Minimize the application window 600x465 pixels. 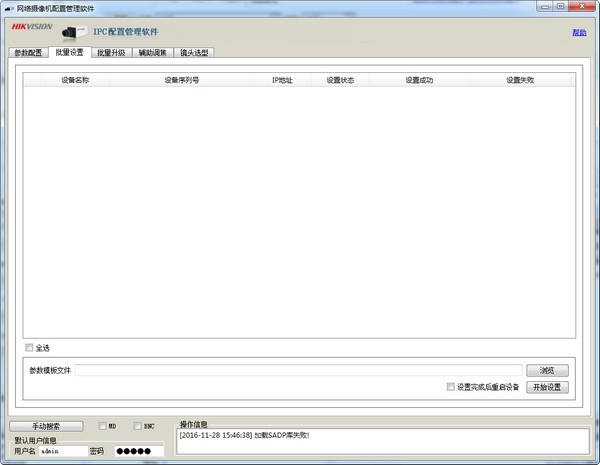pos(545,7)
